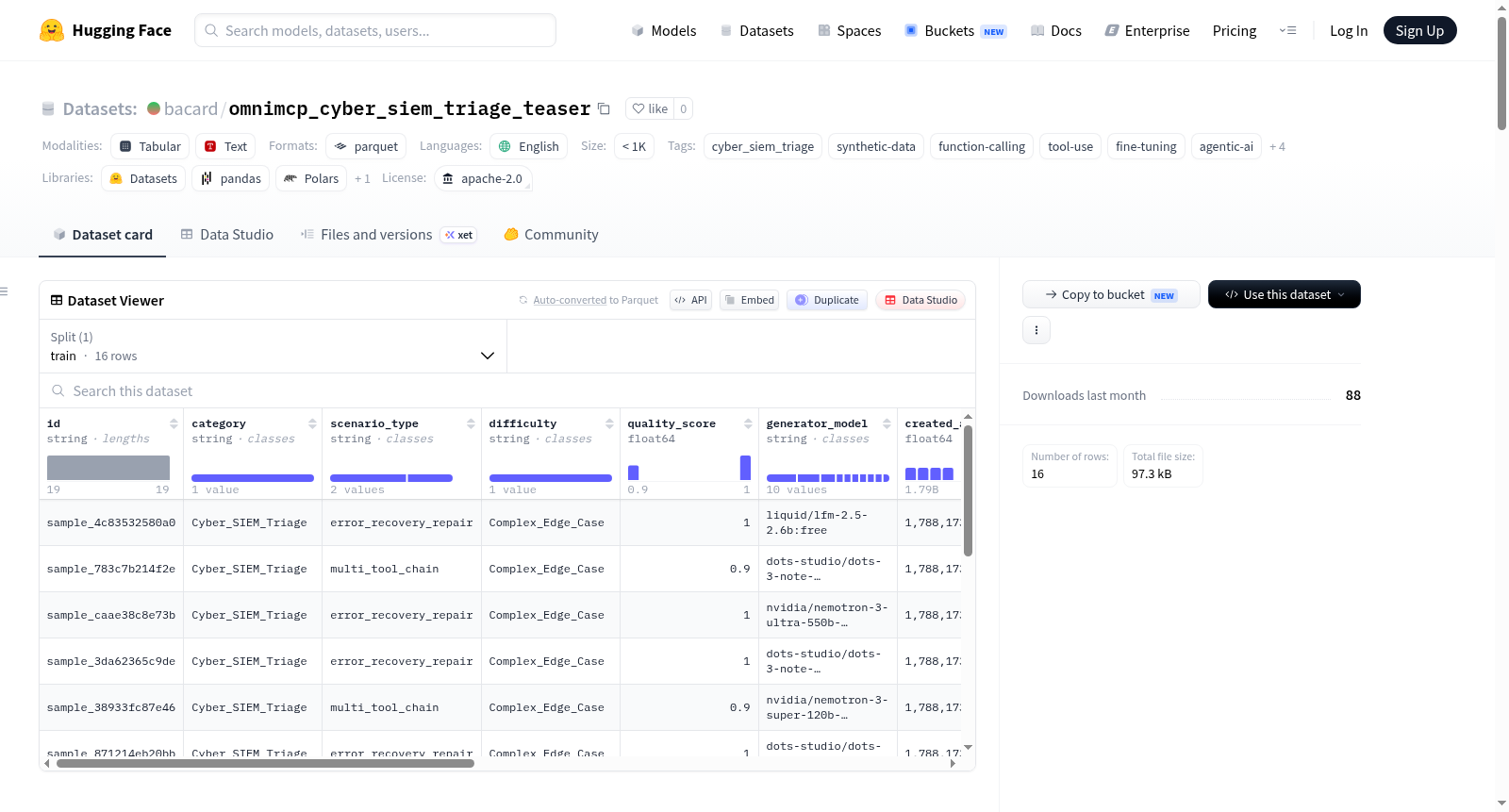Go to Buckets in the navigation

pyautogui.click(x=955, y=30)
